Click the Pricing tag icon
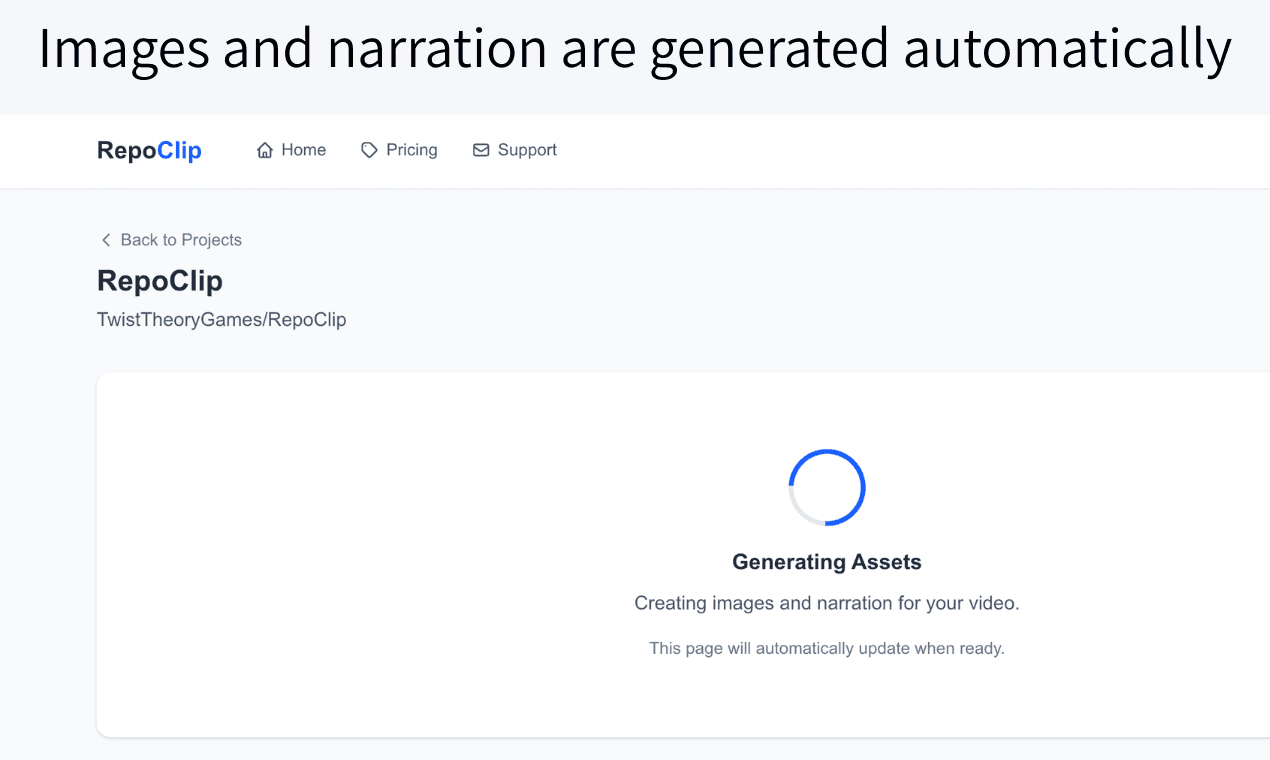 tap(369, 150)
